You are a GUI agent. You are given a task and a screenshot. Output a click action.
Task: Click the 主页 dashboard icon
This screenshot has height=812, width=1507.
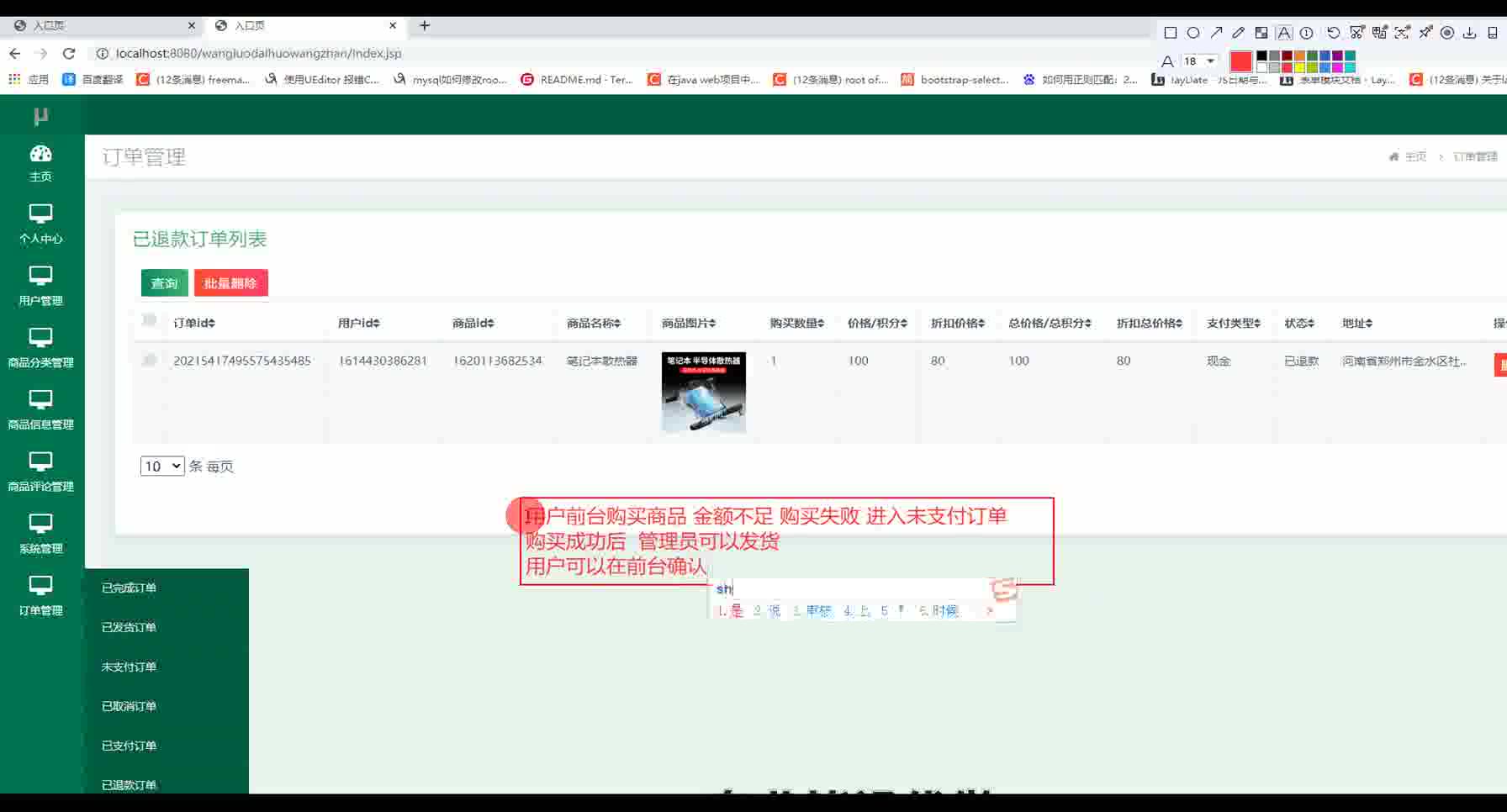point(40,154)
